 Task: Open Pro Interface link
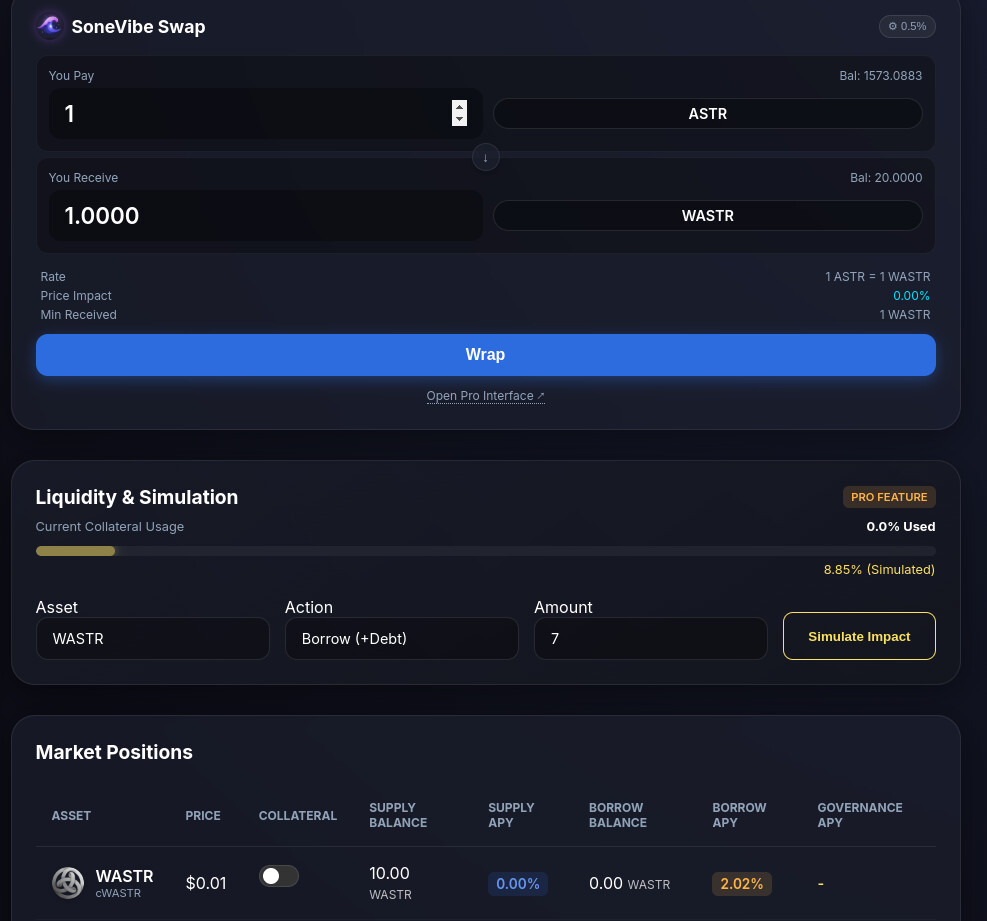(x=485, y=396)
